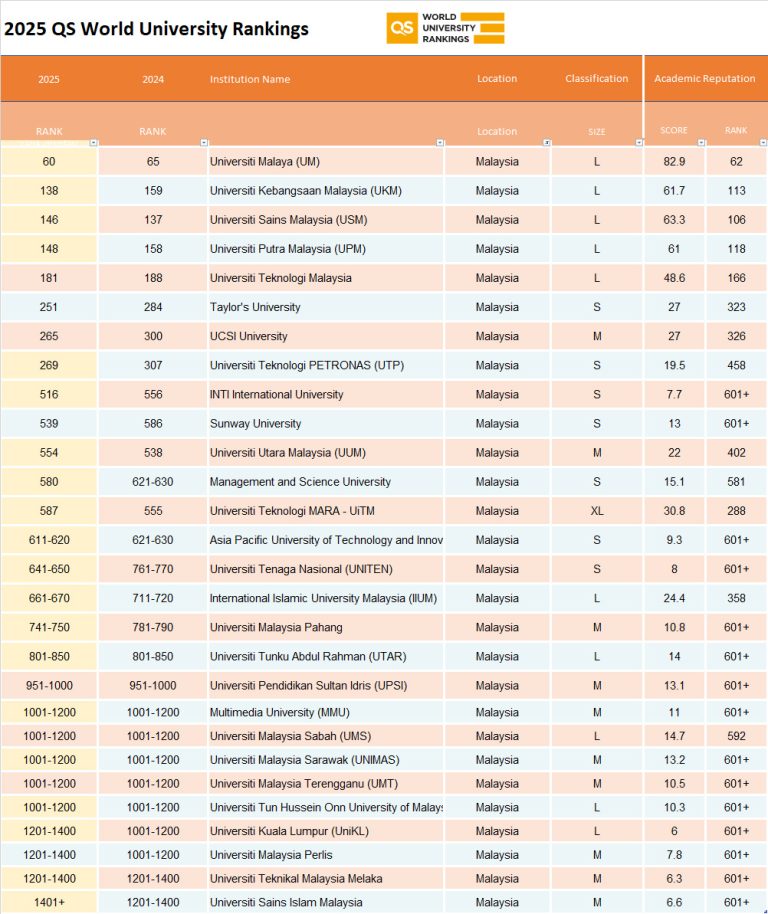Select the 'Multimedia University (MMU)' cell
768x914 pixels.
[326, 712]
